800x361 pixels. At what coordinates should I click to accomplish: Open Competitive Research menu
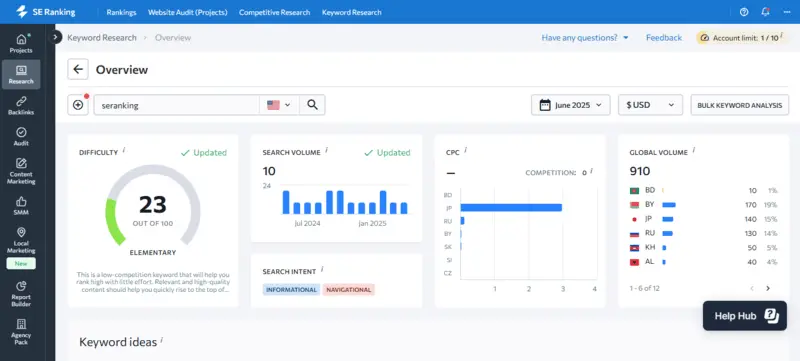coord(274,12)
